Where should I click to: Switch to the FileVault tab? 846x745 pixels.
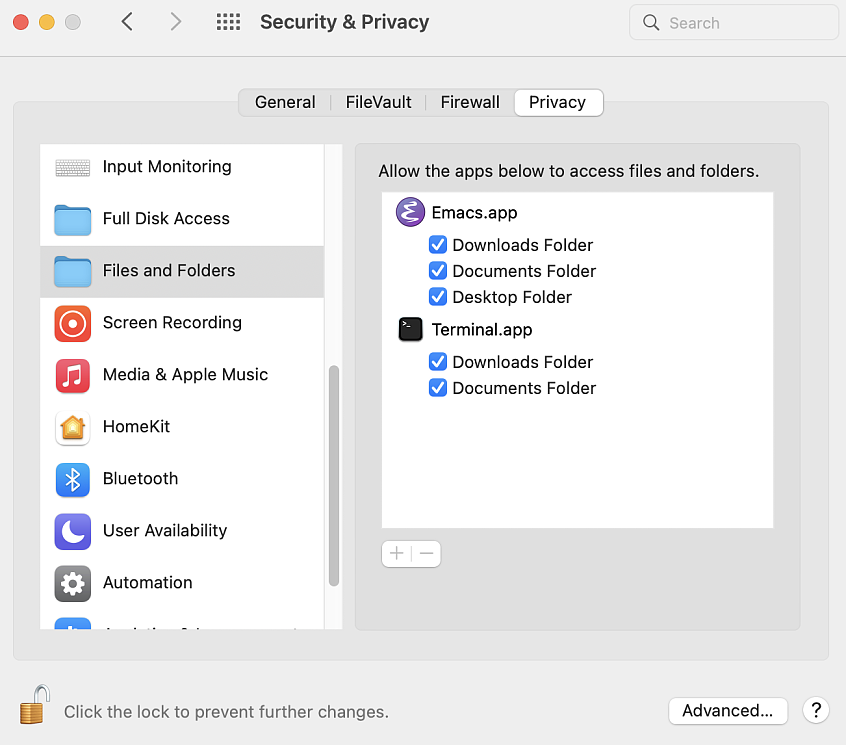pyautogui.click(x=378, y=102)
